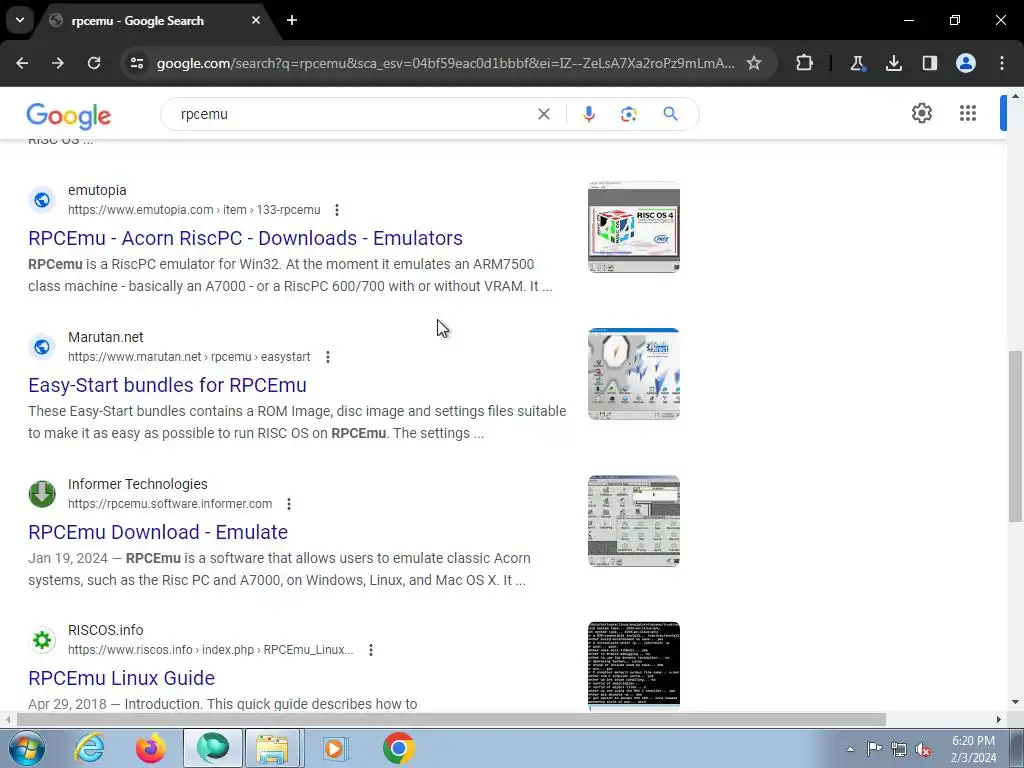1024x768 pixels.
Task: Open the Chrome three-dot menu
Action: pos(1002,63)
